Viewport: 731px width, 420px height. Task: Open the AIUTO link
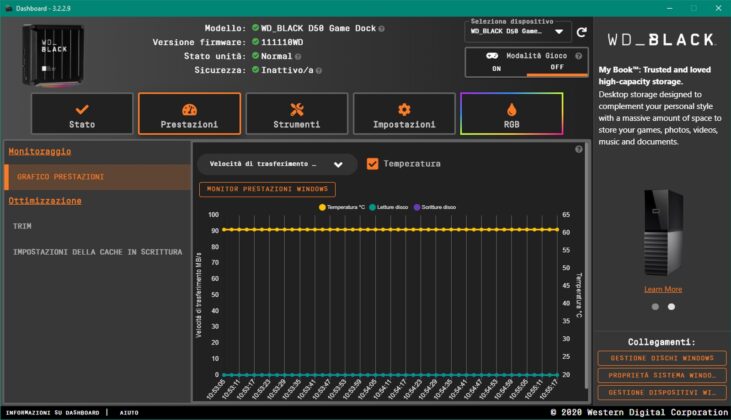click(129, 413)
